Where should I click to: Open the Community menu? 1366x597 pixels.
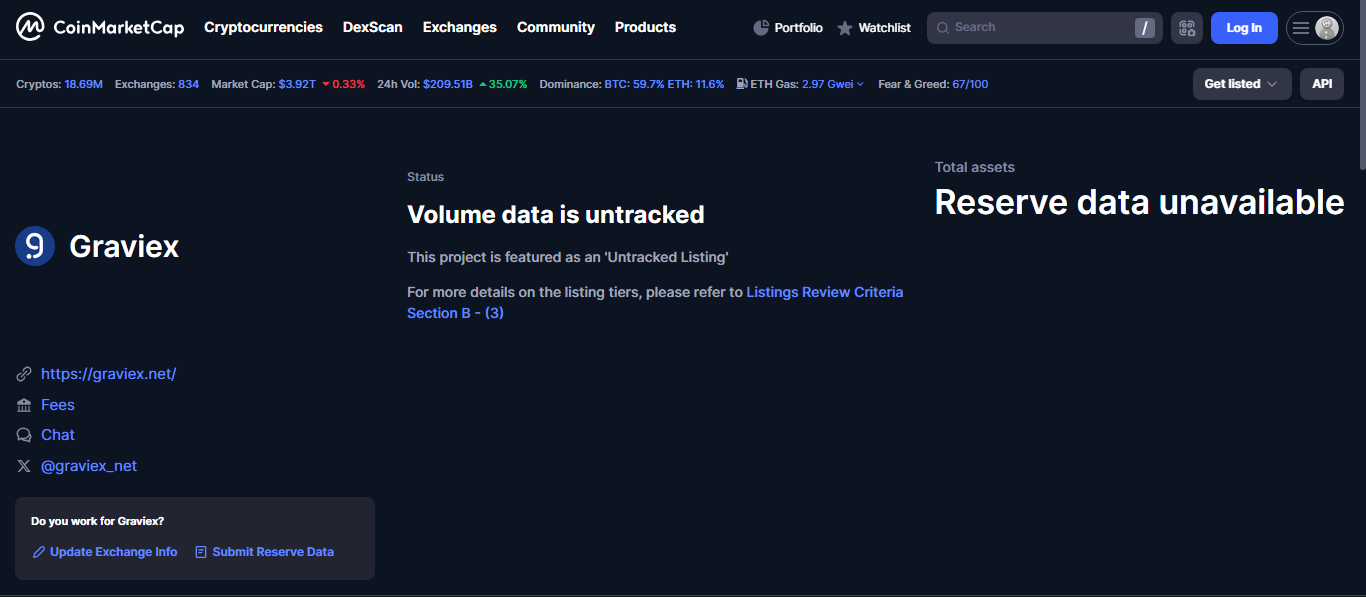[x=556, y=27]
